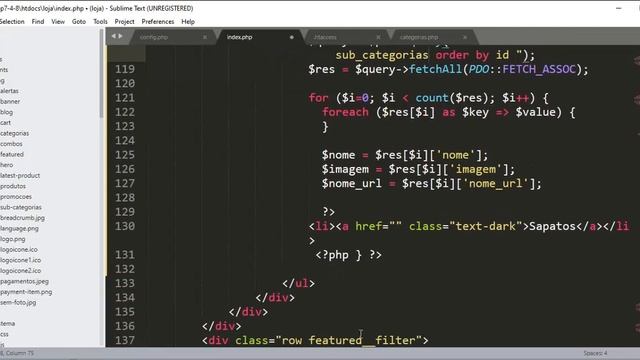Switch to the index.php tab

click(x=240, y=37)
